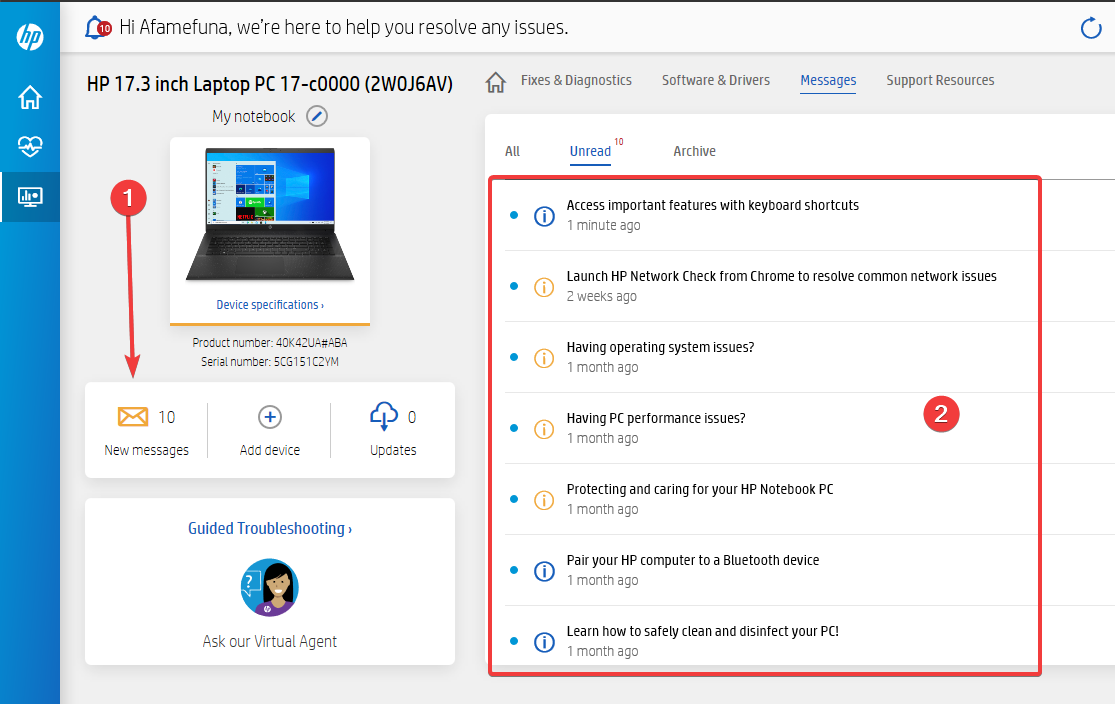Click the HP logo icon in sidebar
Image resolution: width=1115 pixels, height=704 pixels.
tap(30, 36)
